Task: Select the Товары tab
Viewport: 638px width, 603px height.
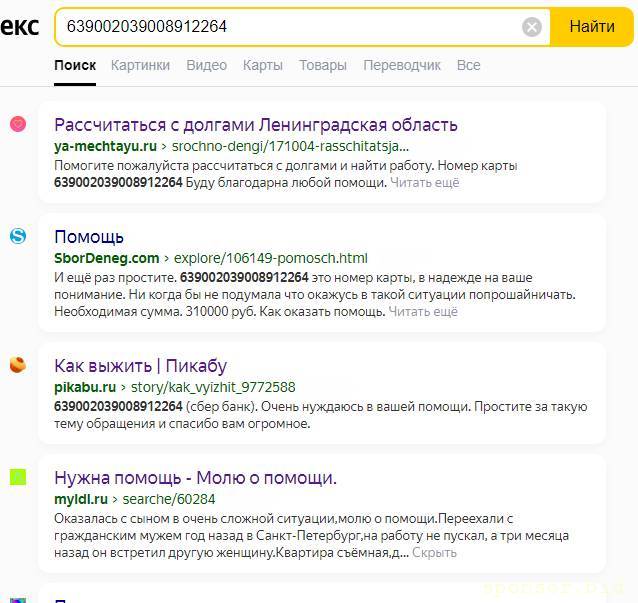Action: click(322, 65)
